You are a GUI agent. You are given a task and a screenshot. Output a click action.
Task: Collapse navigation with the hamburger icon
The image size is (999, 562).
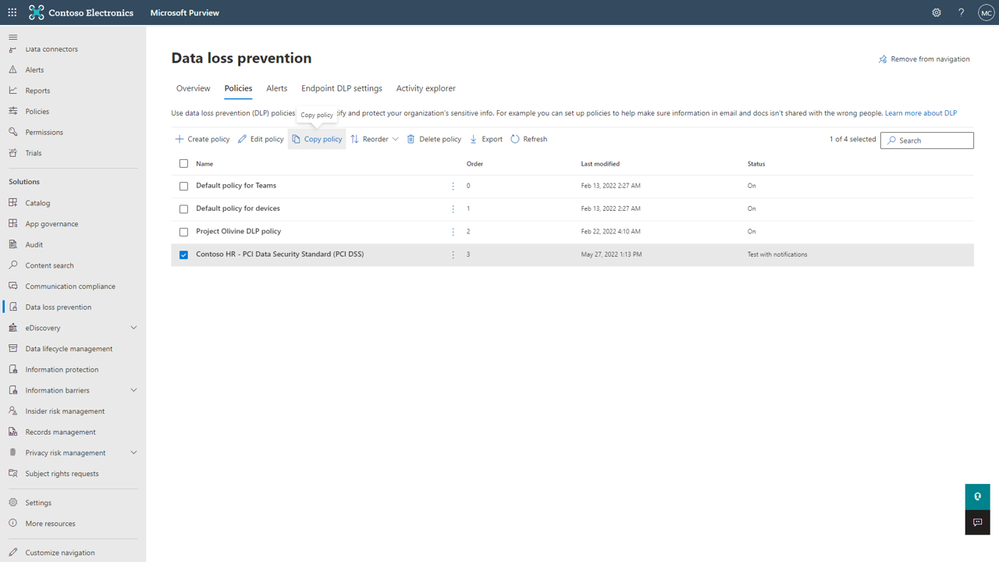13,37
